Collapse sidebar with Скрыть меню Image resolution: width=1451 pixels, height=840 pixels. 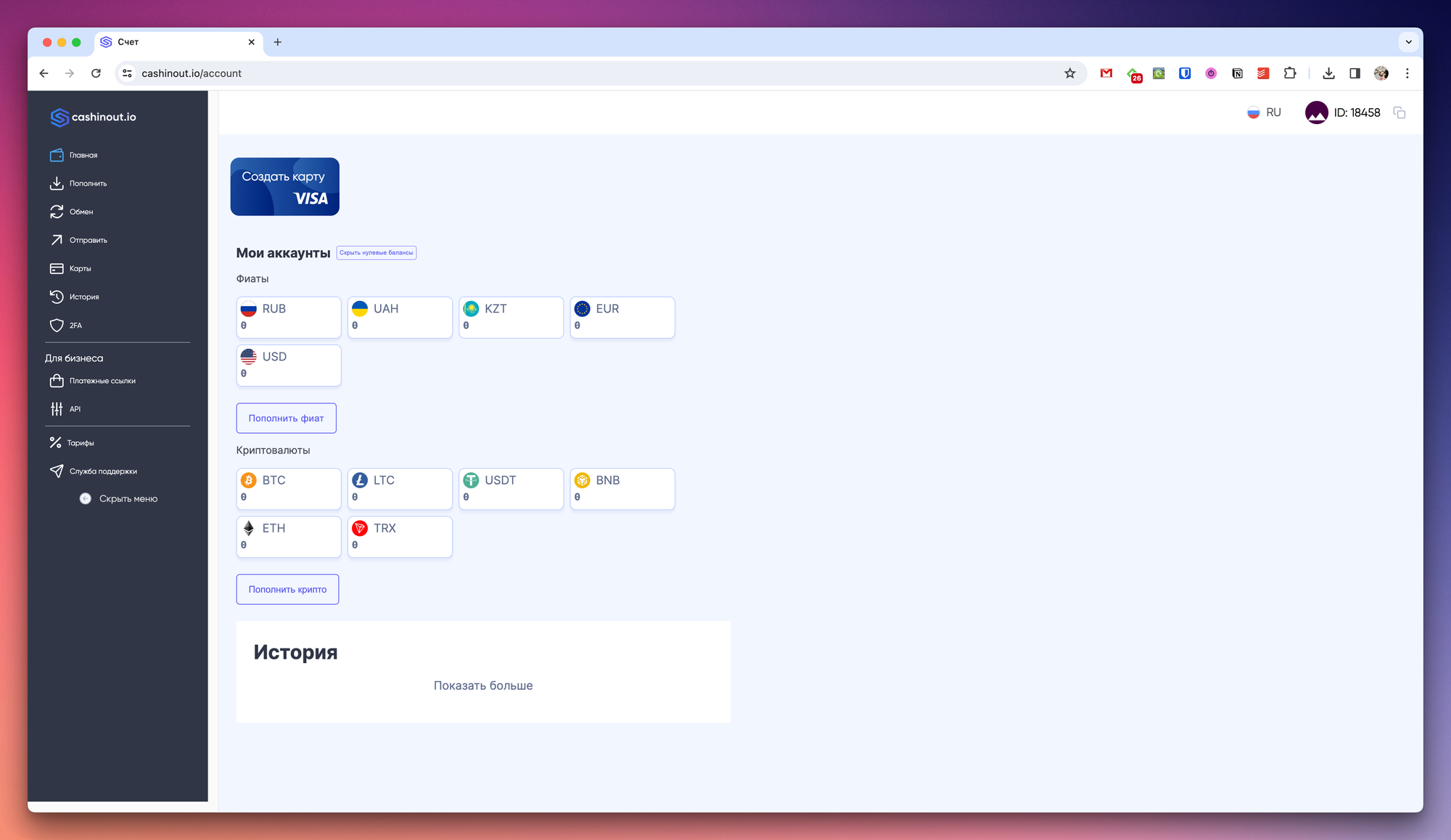(118, 499)
